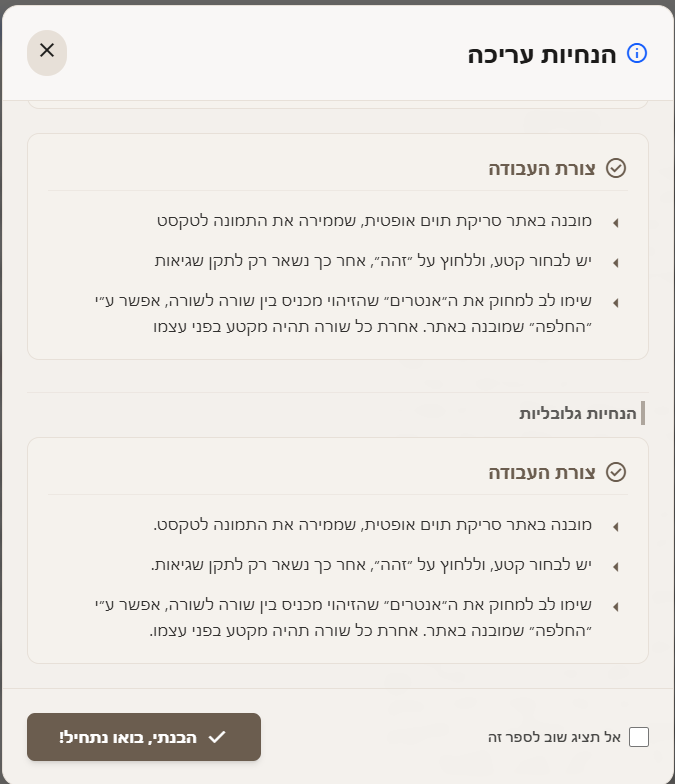This screenshot has height=784, width=675.
Task: Click the blue info icon beside הנחיות עריכה
Action: [637, 53]
